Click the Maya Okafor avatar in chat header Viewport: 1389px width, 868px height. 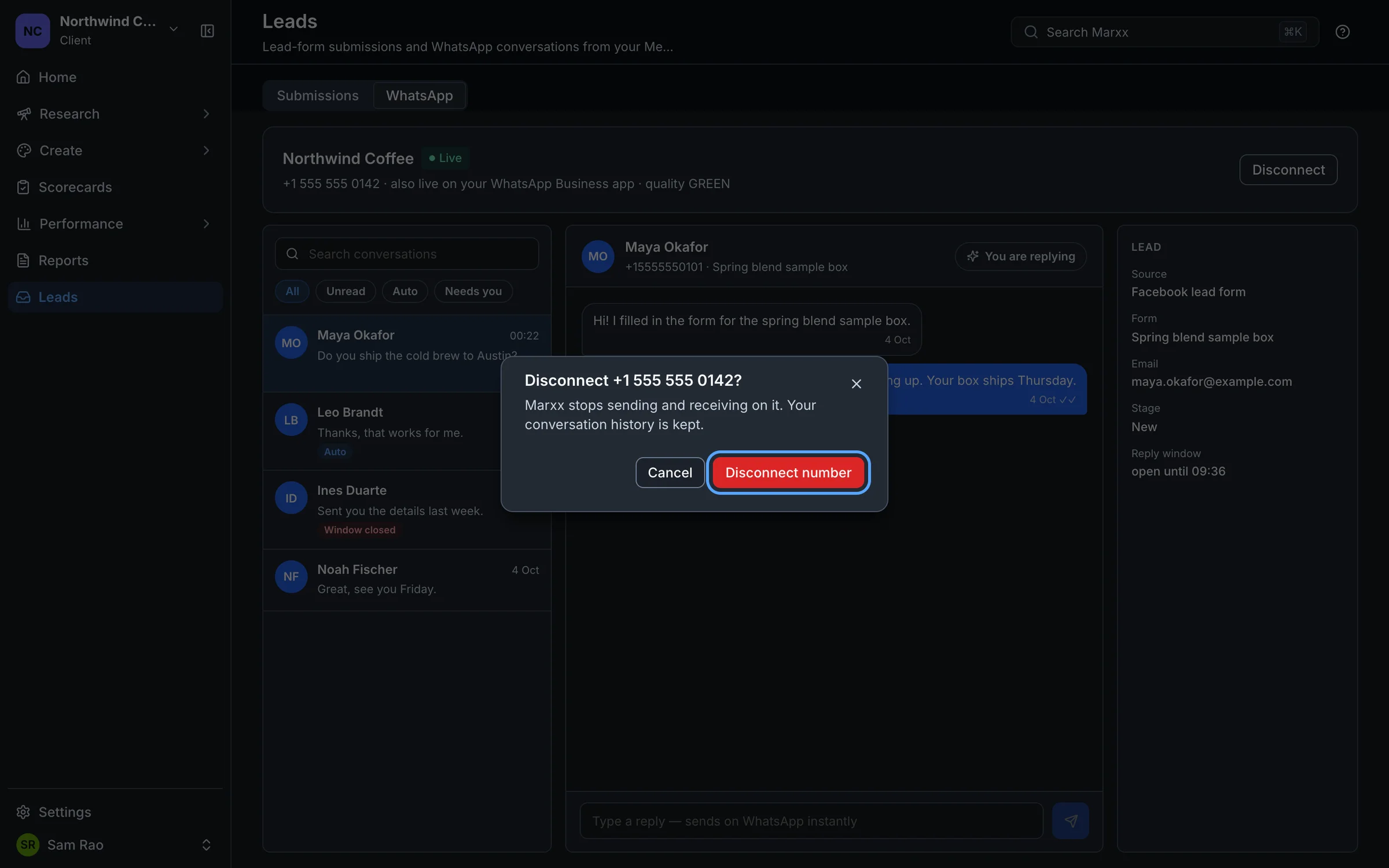597,256
